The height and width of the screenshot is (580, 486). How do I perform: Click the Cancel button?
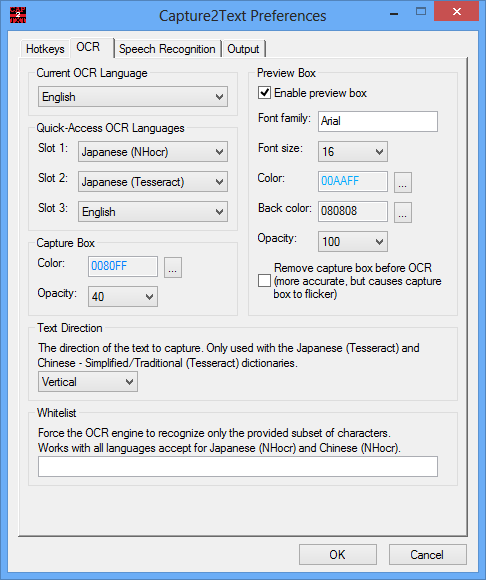[x=428, y=555]
